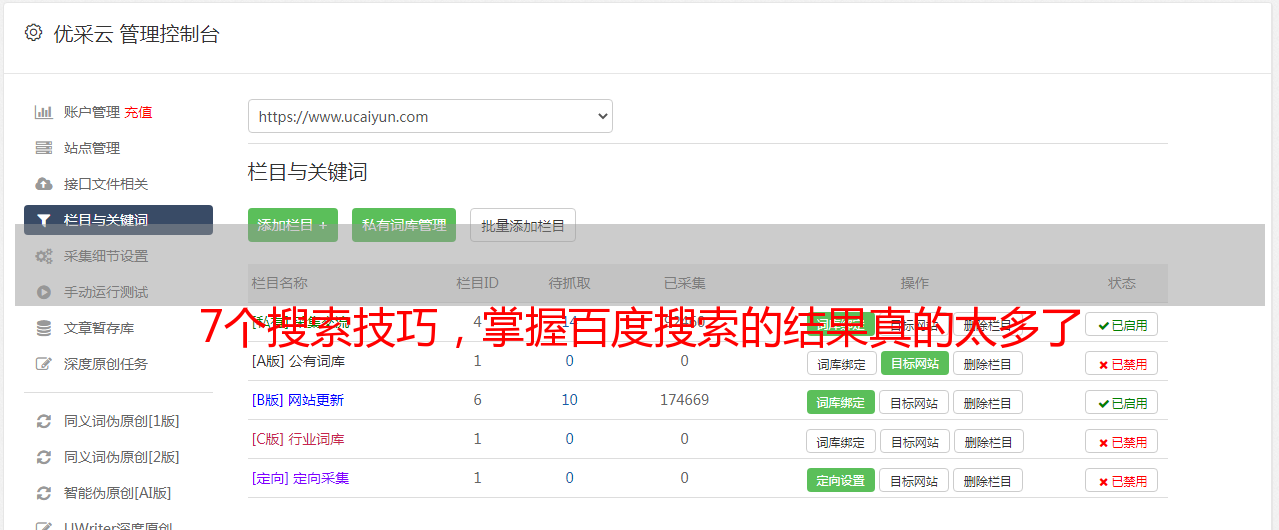1279x530 pixels.
Task: Toggle the 已禁用 status of [A版] 公有词库
Action: (x=1121, y=363)
